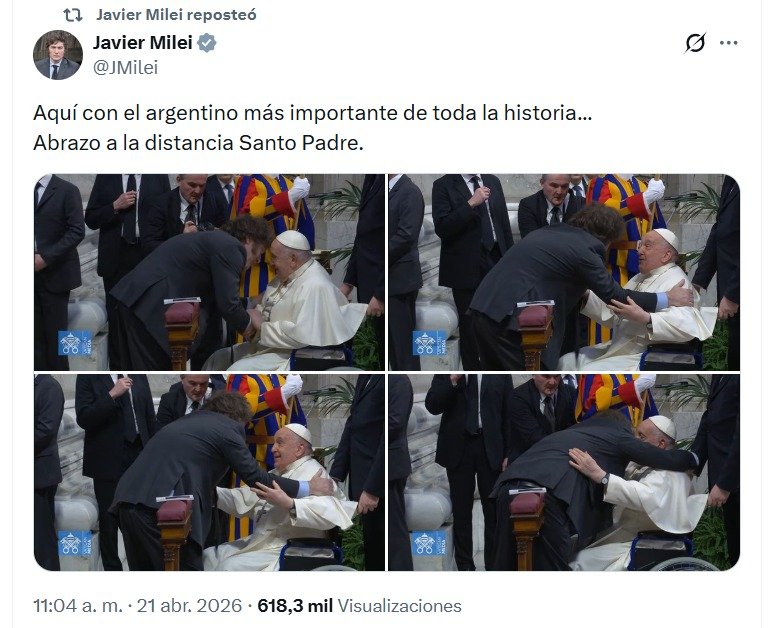The height and width of the screenshot is (628, 783).
Task: Click Vatican Media watermark in top-left photo
Action: pos(75,343)
